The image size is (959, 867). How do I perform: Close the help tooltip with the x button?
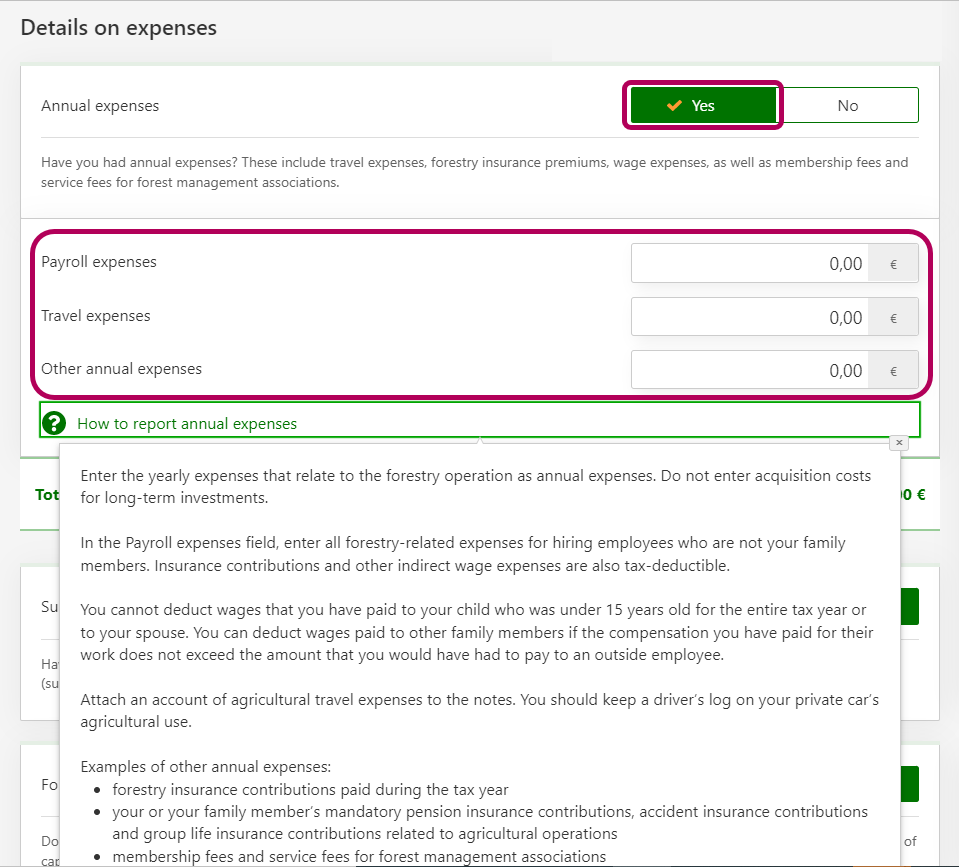tap(898, 443)
